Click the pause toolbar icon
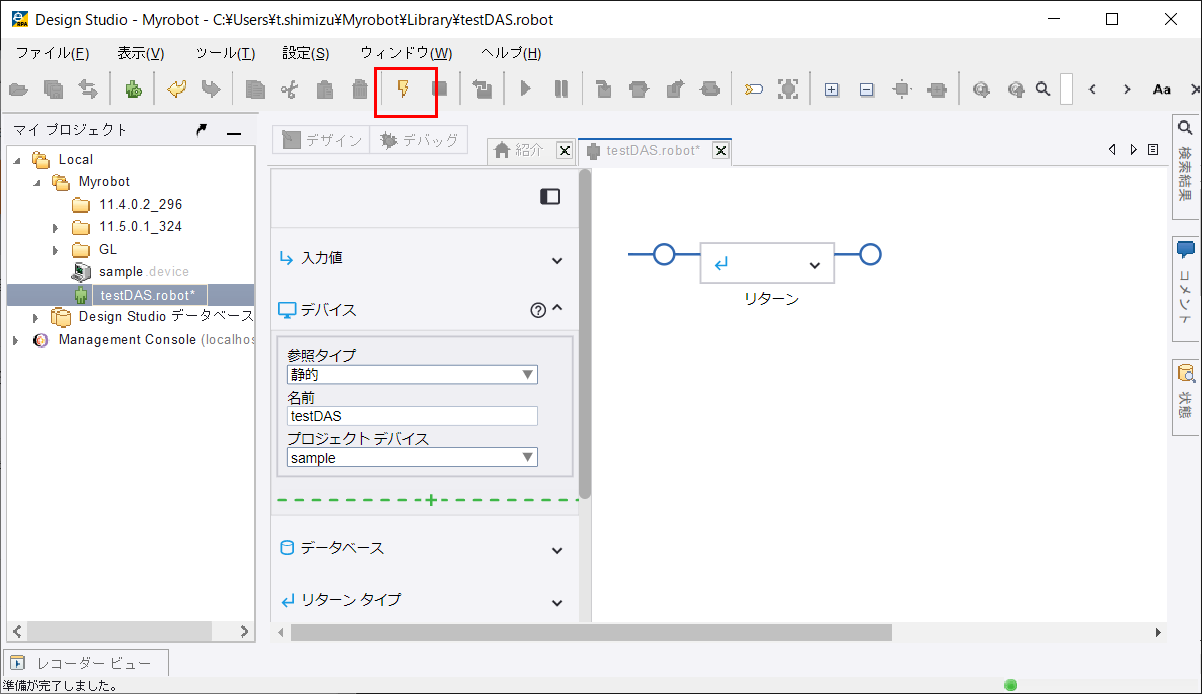Image resolution: width=1202 pixels, height=694 pixels. tap(561, 89)
